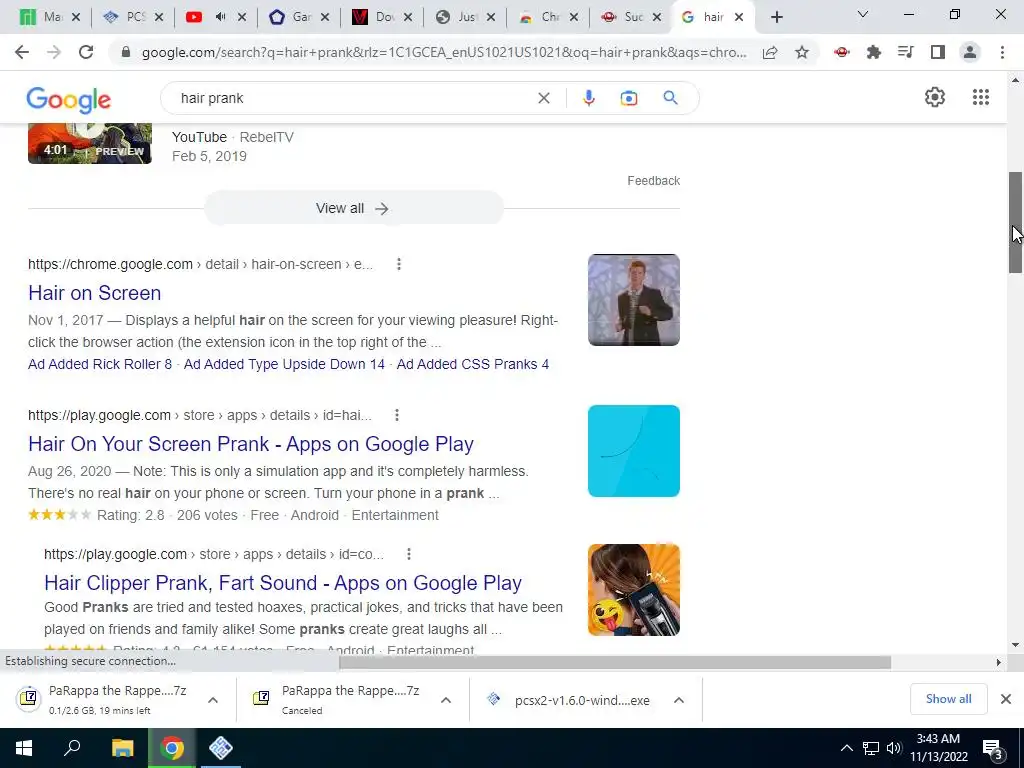Go back to previous page
1024x768 pixels.
(x=22, y=52)
